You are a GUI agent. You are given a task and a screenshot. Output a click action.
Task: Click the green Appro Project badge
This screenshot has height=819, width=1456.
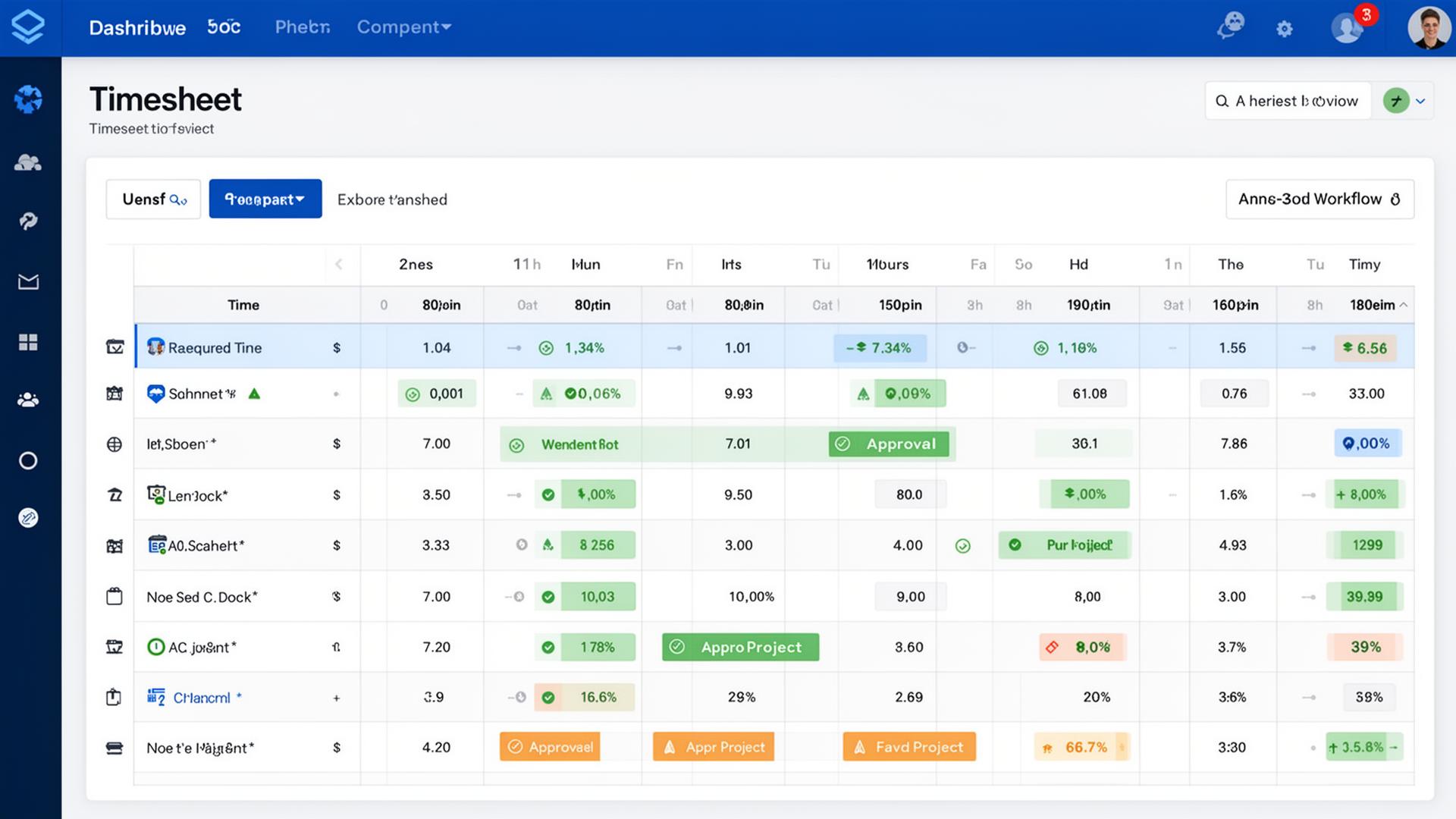740,647
